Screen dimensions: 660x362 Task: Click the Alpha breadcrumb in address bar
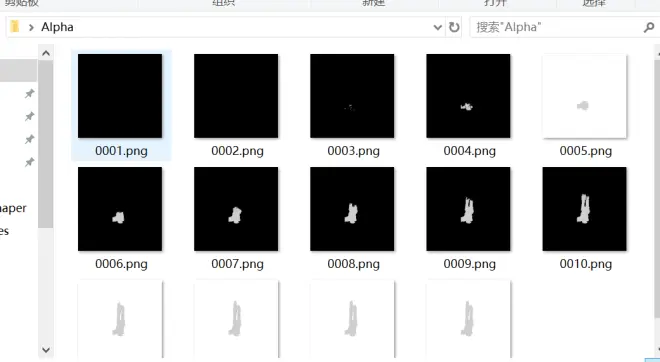click(57, 27)
